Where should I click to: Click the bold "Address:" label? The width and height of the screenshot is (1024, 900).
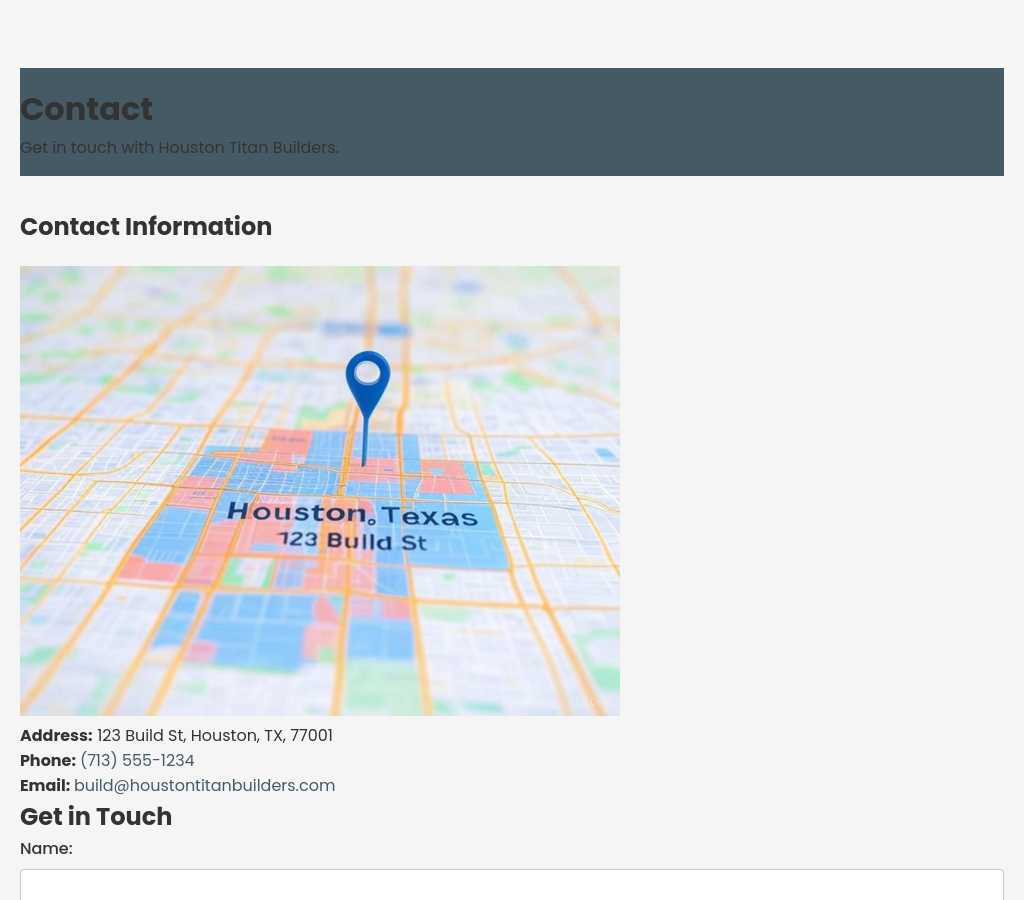tap(56, 736)
